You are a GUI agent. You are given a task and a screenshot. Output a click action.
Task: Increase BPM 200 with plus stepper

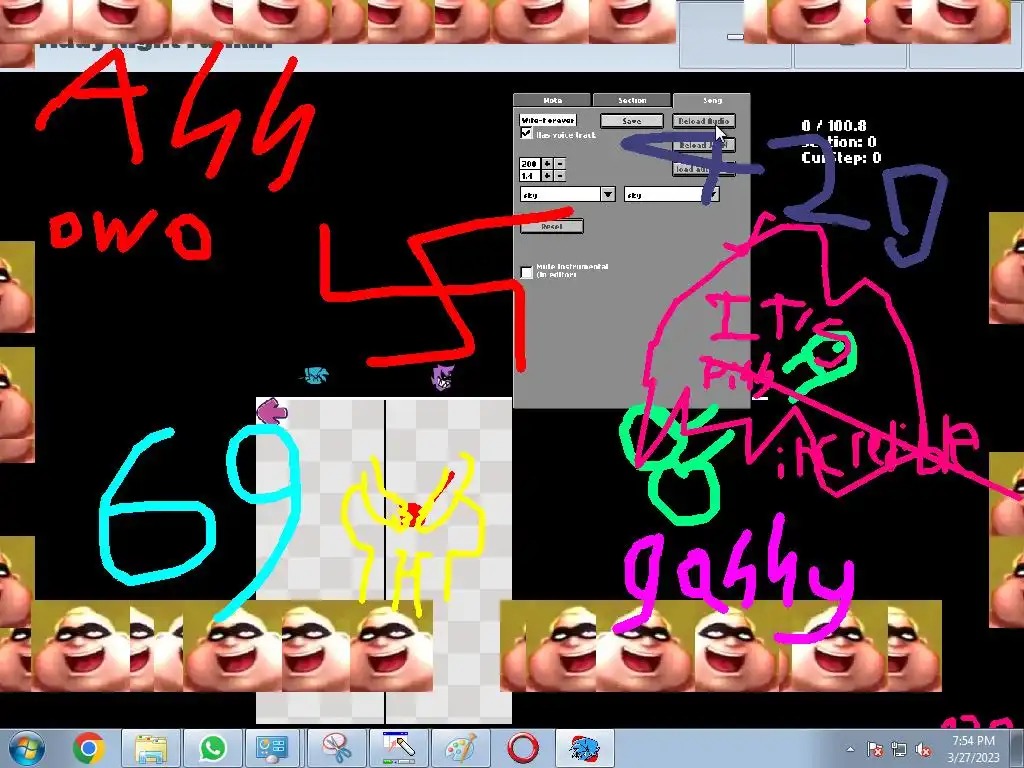[x=547, y=163]
